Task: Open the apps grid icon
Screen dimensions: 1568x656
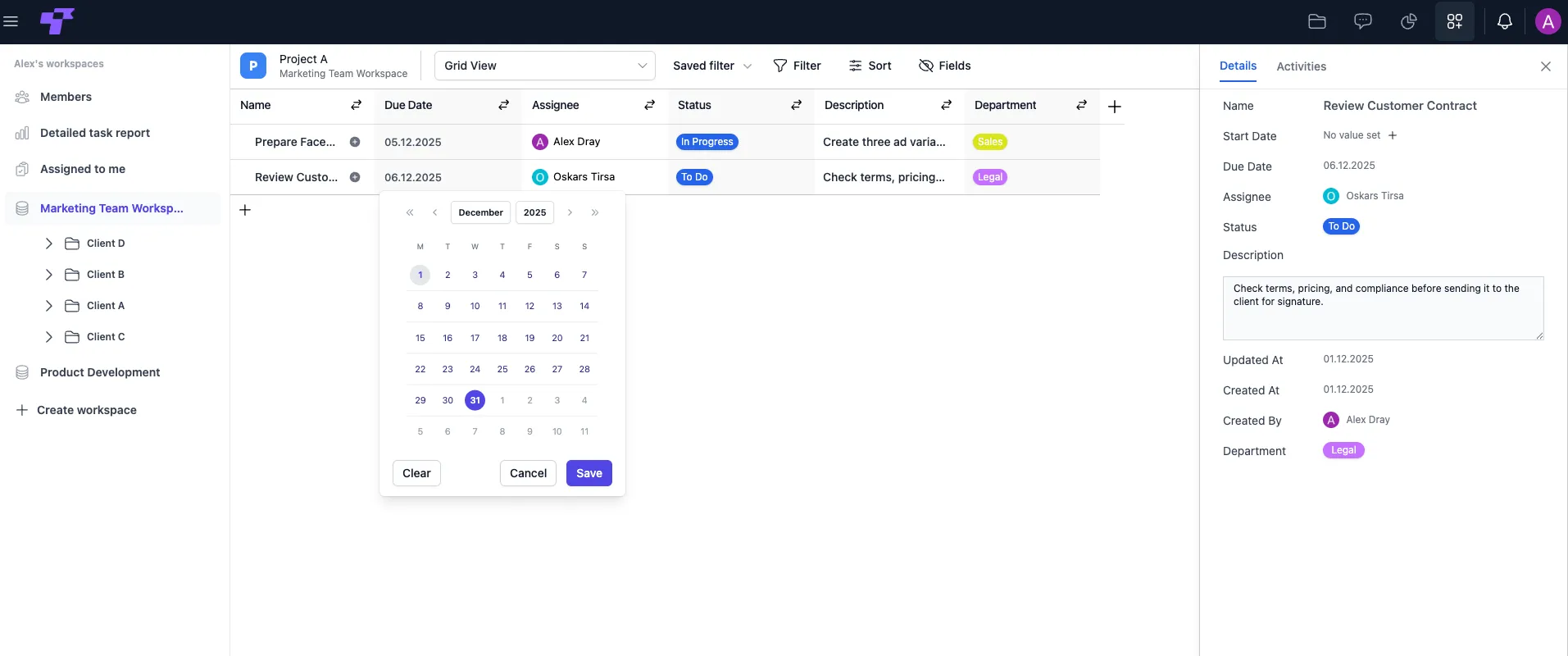Action: (x=1455, y=21)
